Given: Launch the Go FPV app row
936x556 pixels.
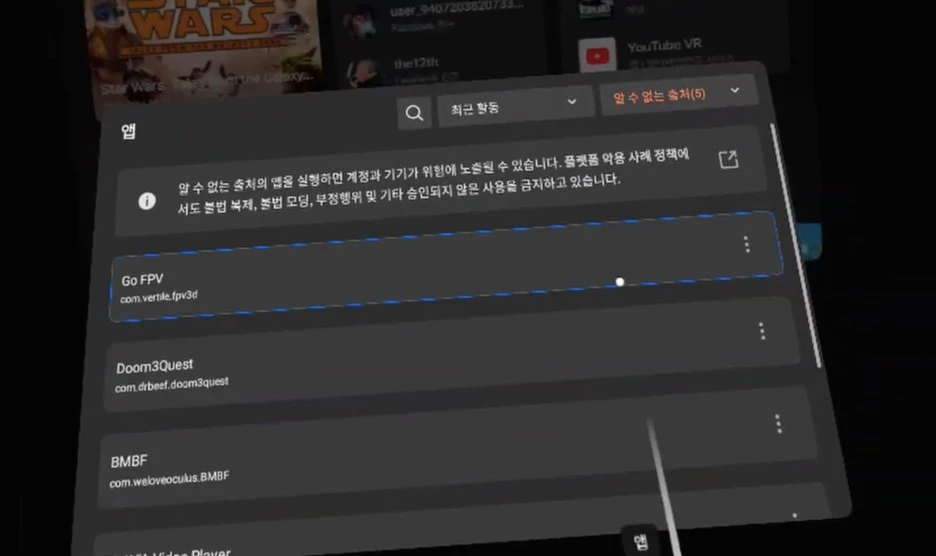Looking at the screenshot, I should [x=446, y=266].
